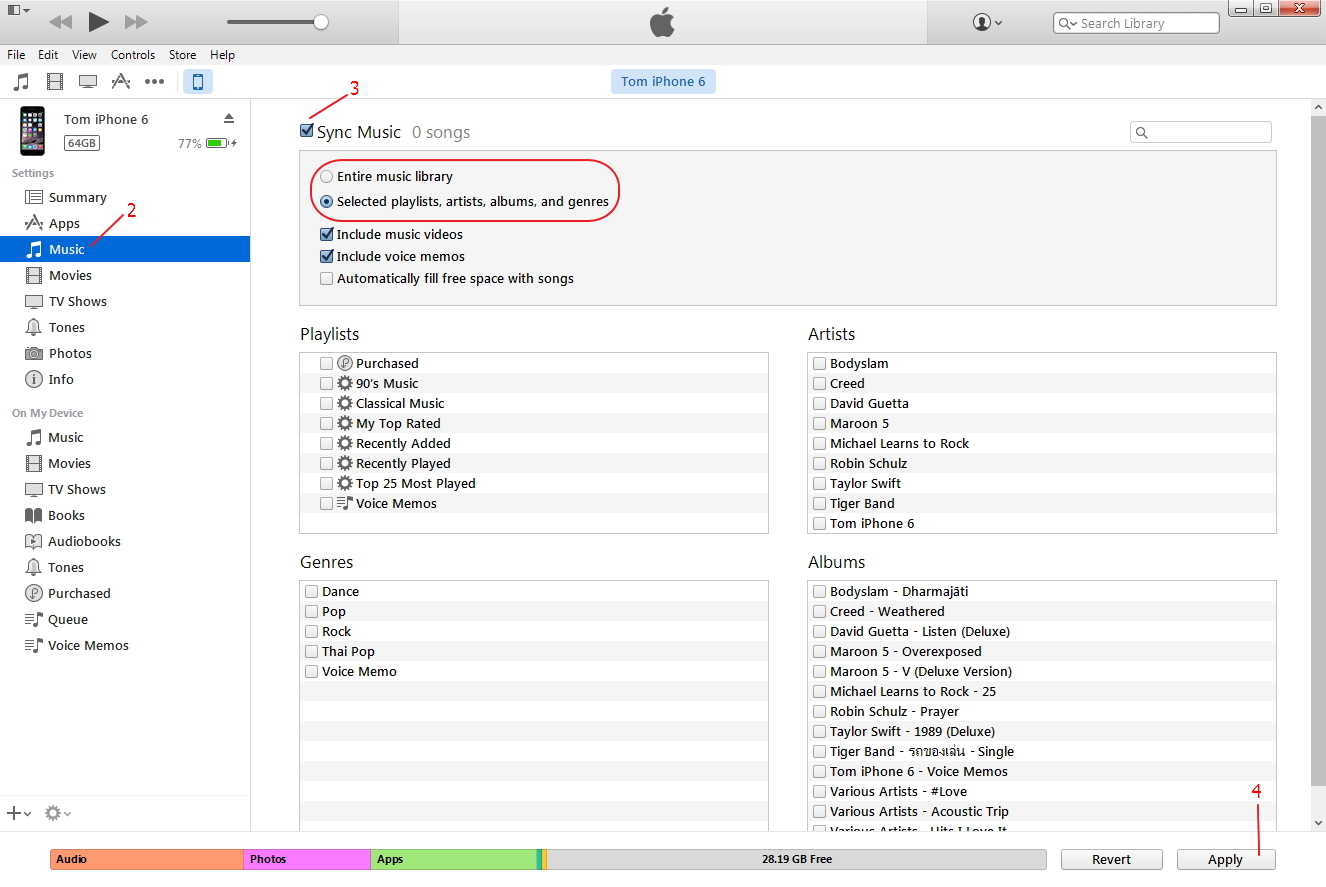Screen dimensions: 1326x887
Task: Click the Revert button
Action: (1112, 859)
